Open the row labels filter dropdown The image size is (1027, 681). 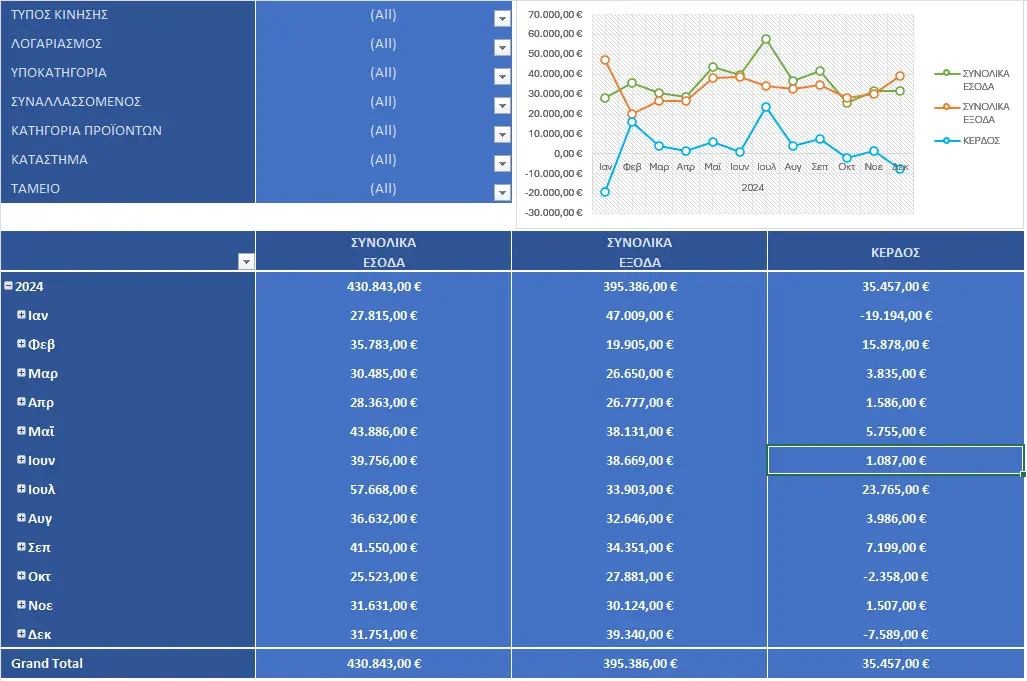(x=246, y=262)
